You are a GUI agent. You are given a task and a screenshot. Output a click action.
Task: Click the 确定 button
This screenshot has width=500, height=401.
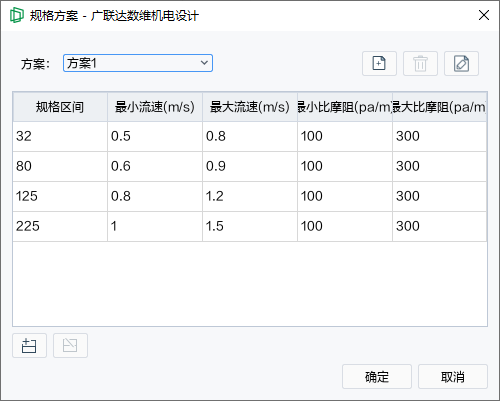[377, 377]
